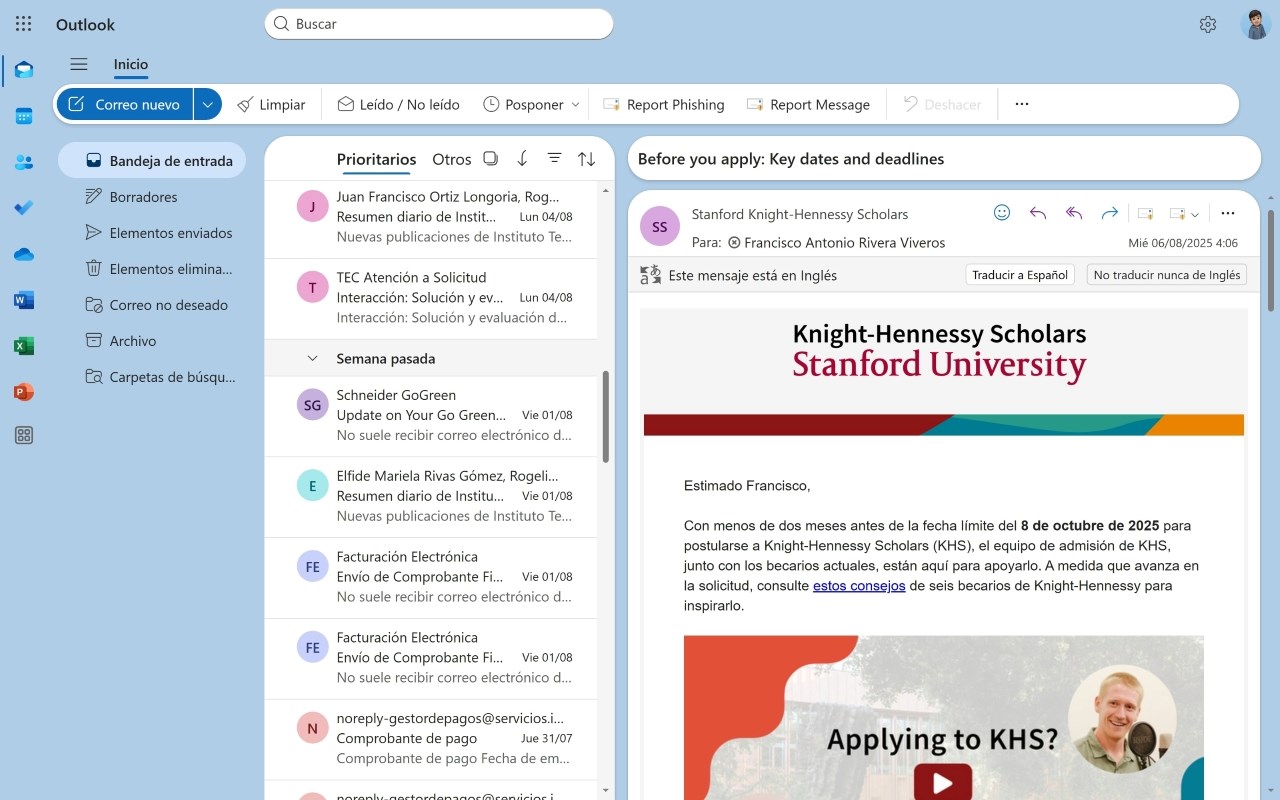The height and width of the screenshot is (800, 1280).
Task: Switch to the Otros inbox tab
Action: click(452, 159)
